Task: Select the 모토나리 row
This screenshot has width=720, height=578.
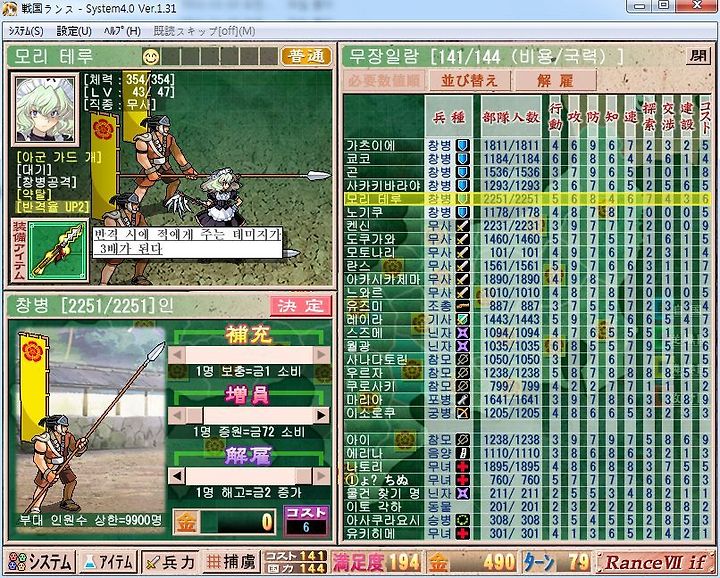Action: coord(527,253)
